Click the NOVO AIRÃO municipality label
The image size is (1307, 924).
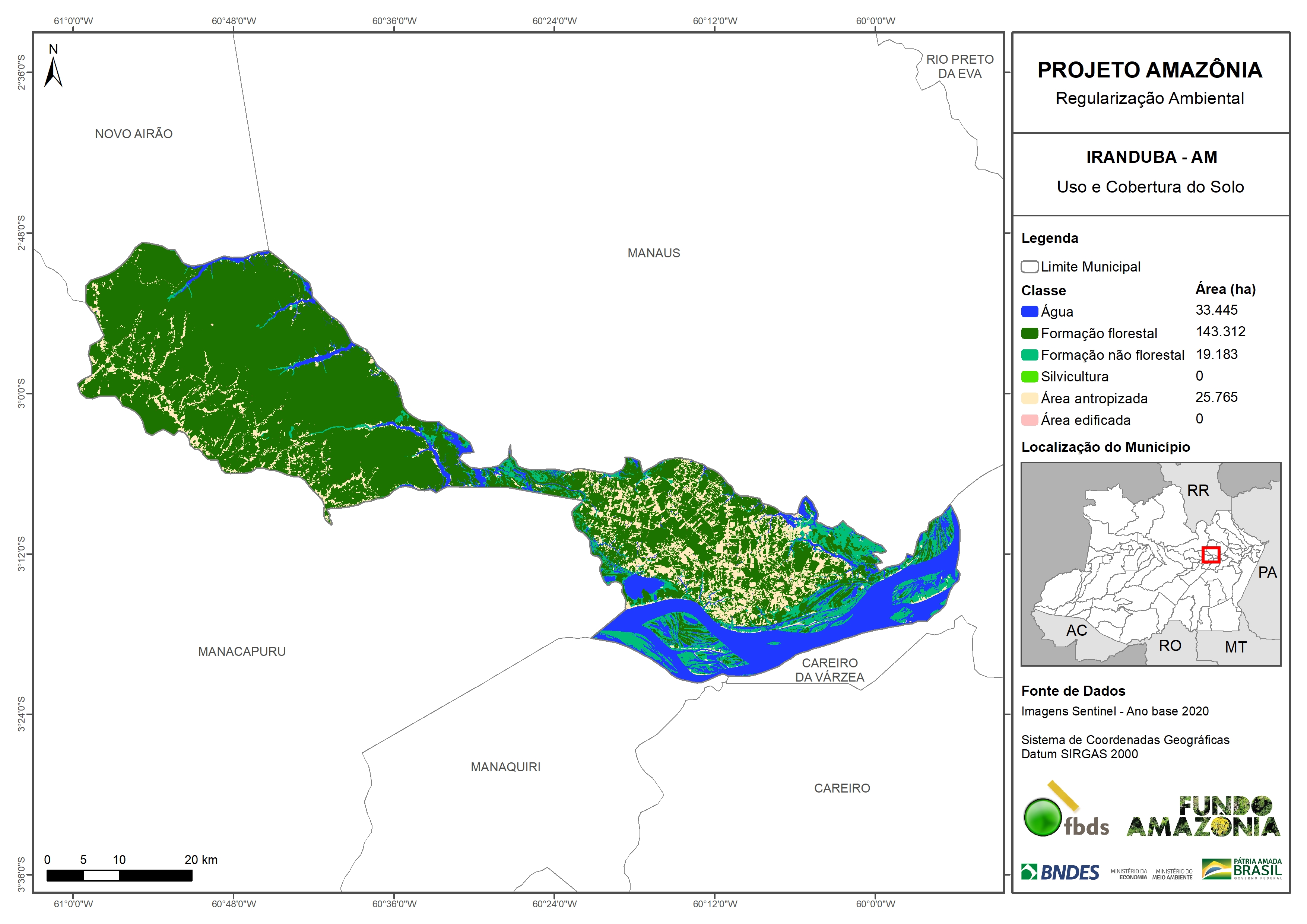click(134, 134)
